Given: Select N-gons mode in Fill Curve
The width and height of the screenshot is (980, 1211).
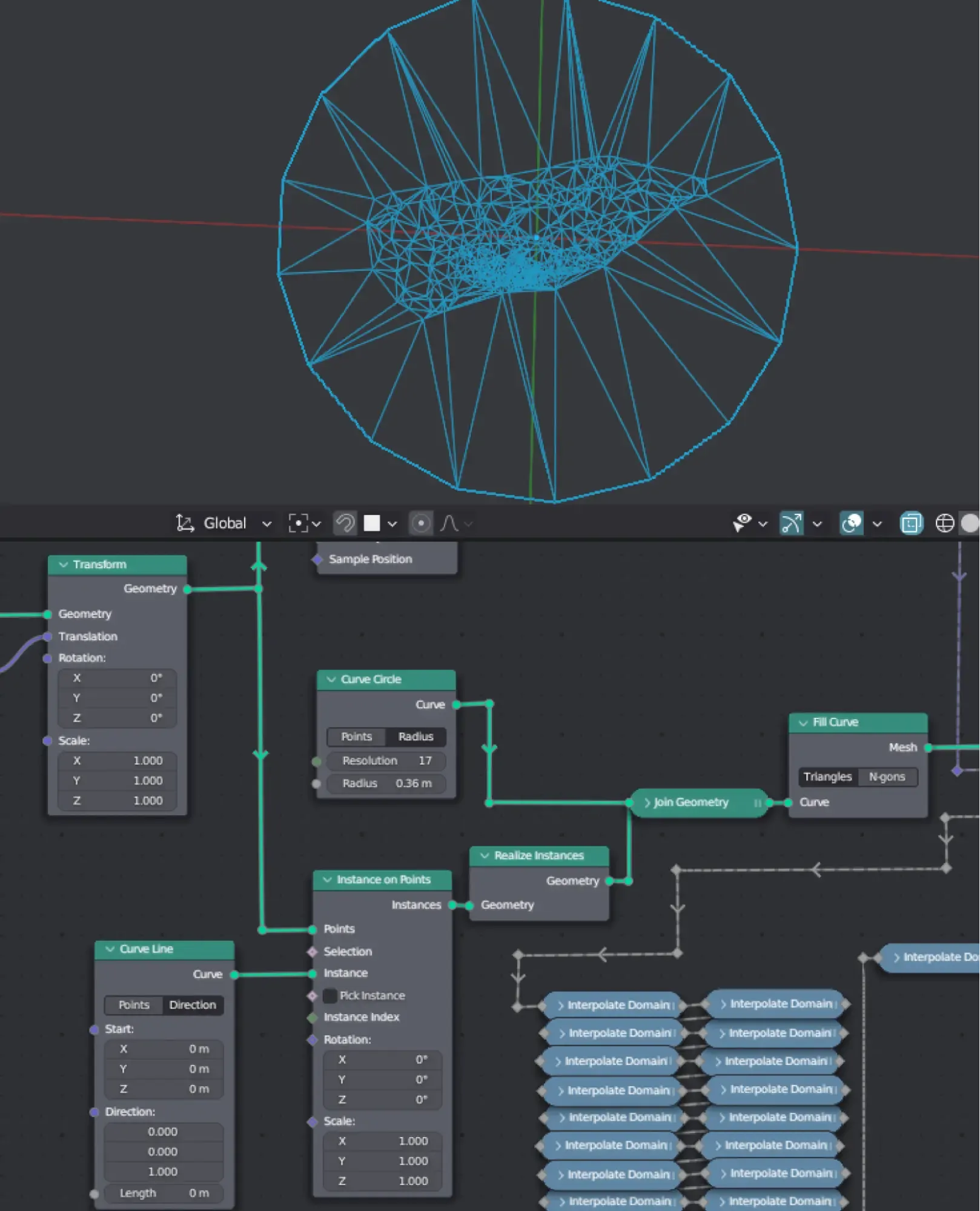Looking at the screenshot, I should [887, 777].
